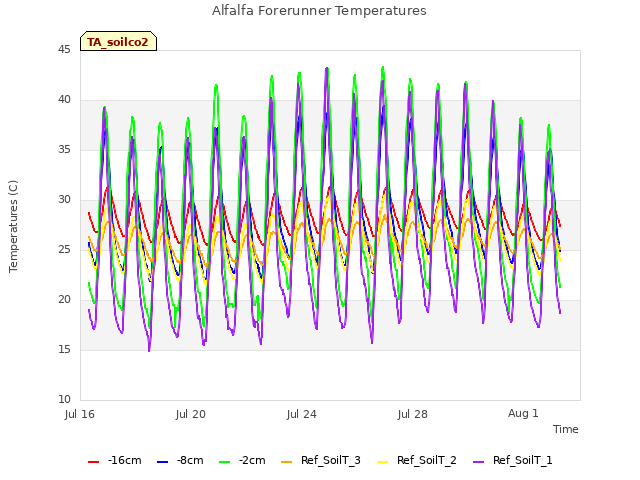Click the TA_soilco2 annotation label
640x480 pixels.
118,41
